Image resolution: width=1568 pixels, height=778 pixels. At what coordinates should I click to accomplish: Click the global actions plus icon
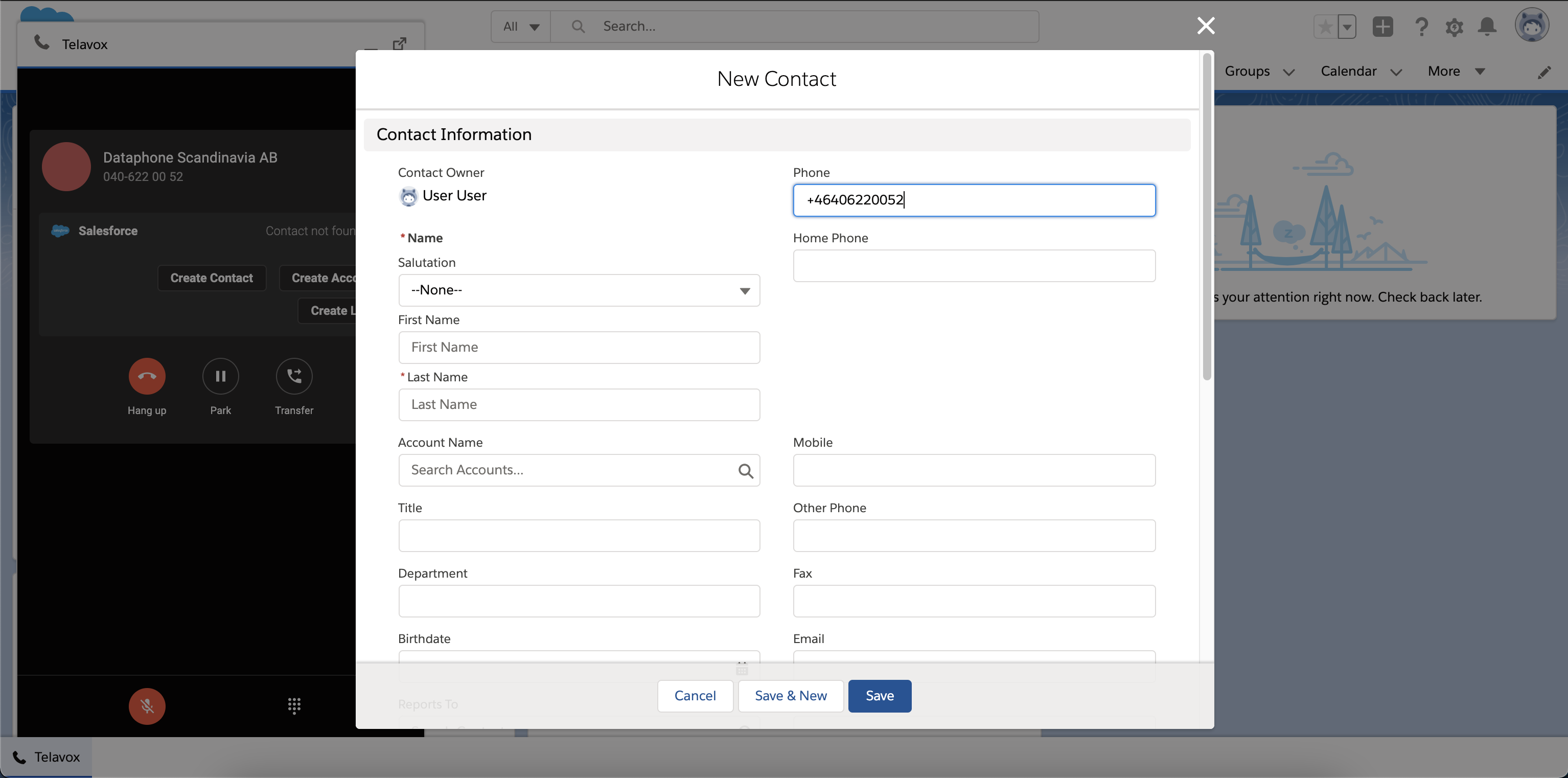pyautogui.click(x=1382, y=27)
